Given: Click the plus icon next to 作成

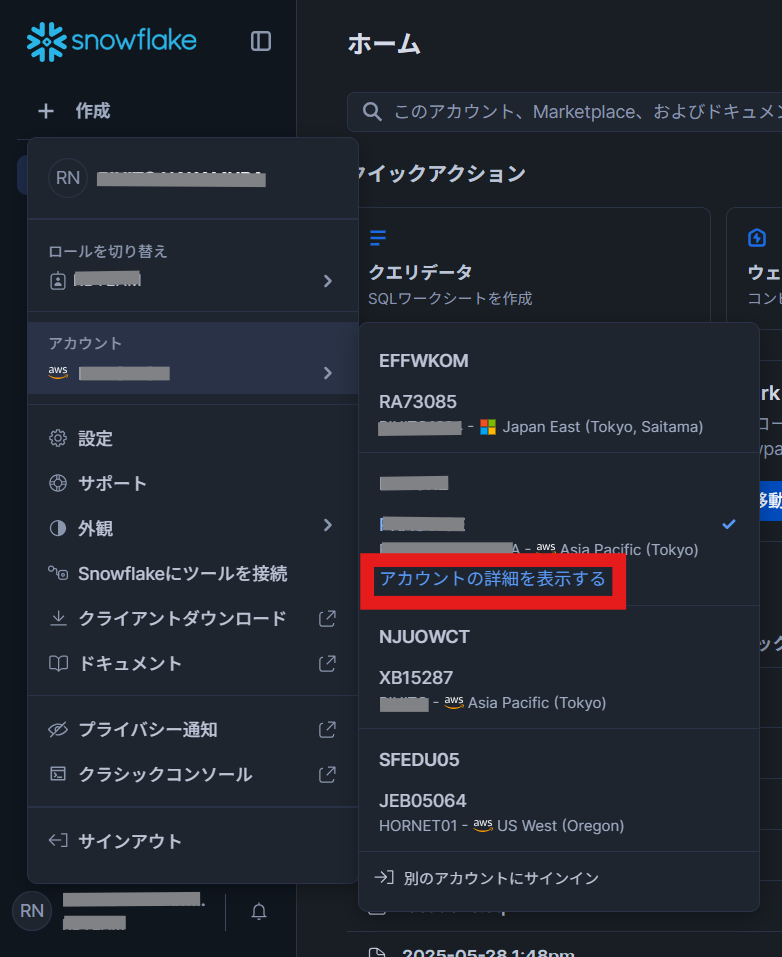Looking at the screenshot, I should pos(46,111).
